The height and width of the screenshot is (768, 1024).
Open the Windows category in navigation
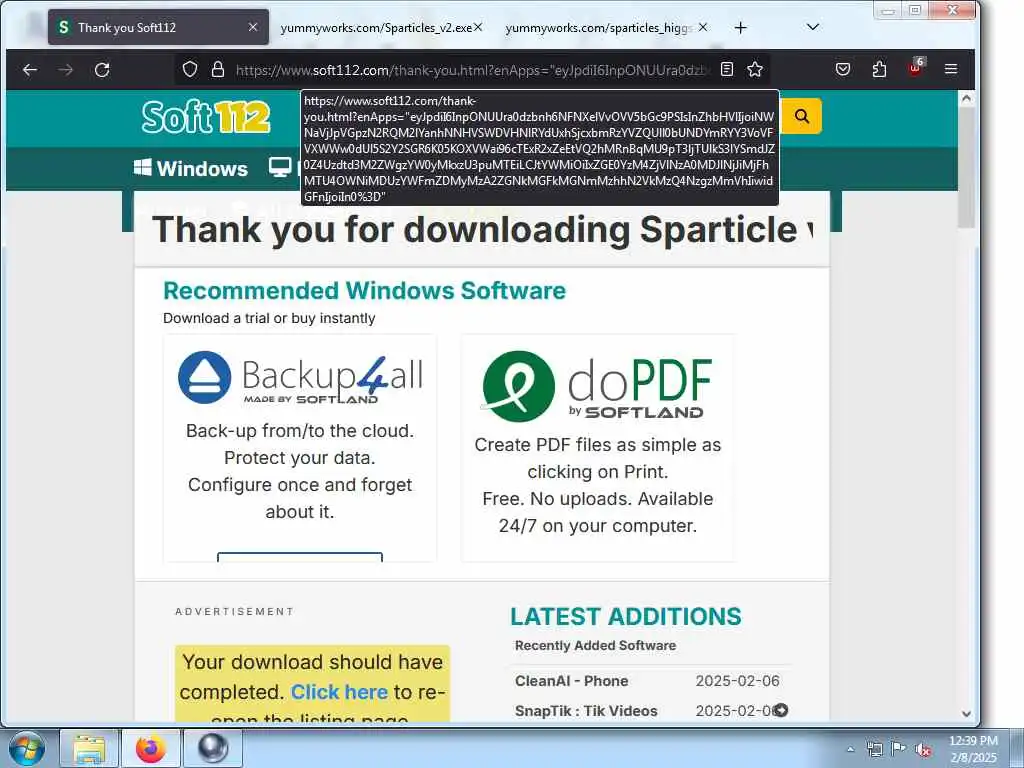coord(191,168)
